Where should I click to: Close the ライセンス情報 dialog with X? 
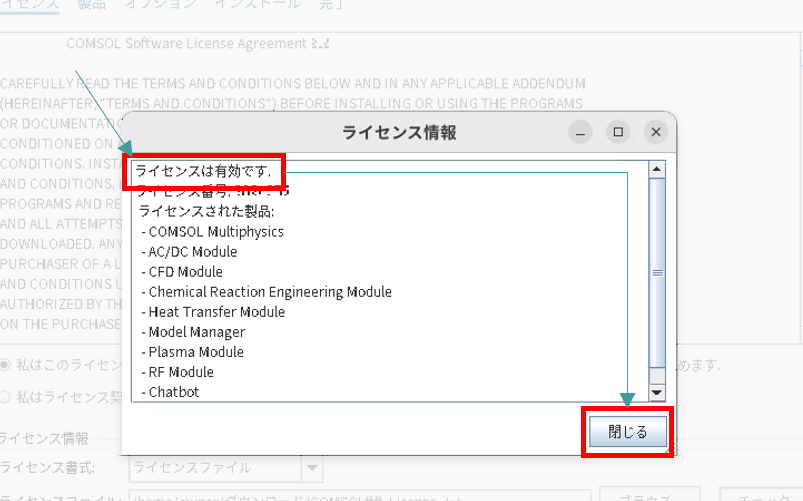click(656, 132)
